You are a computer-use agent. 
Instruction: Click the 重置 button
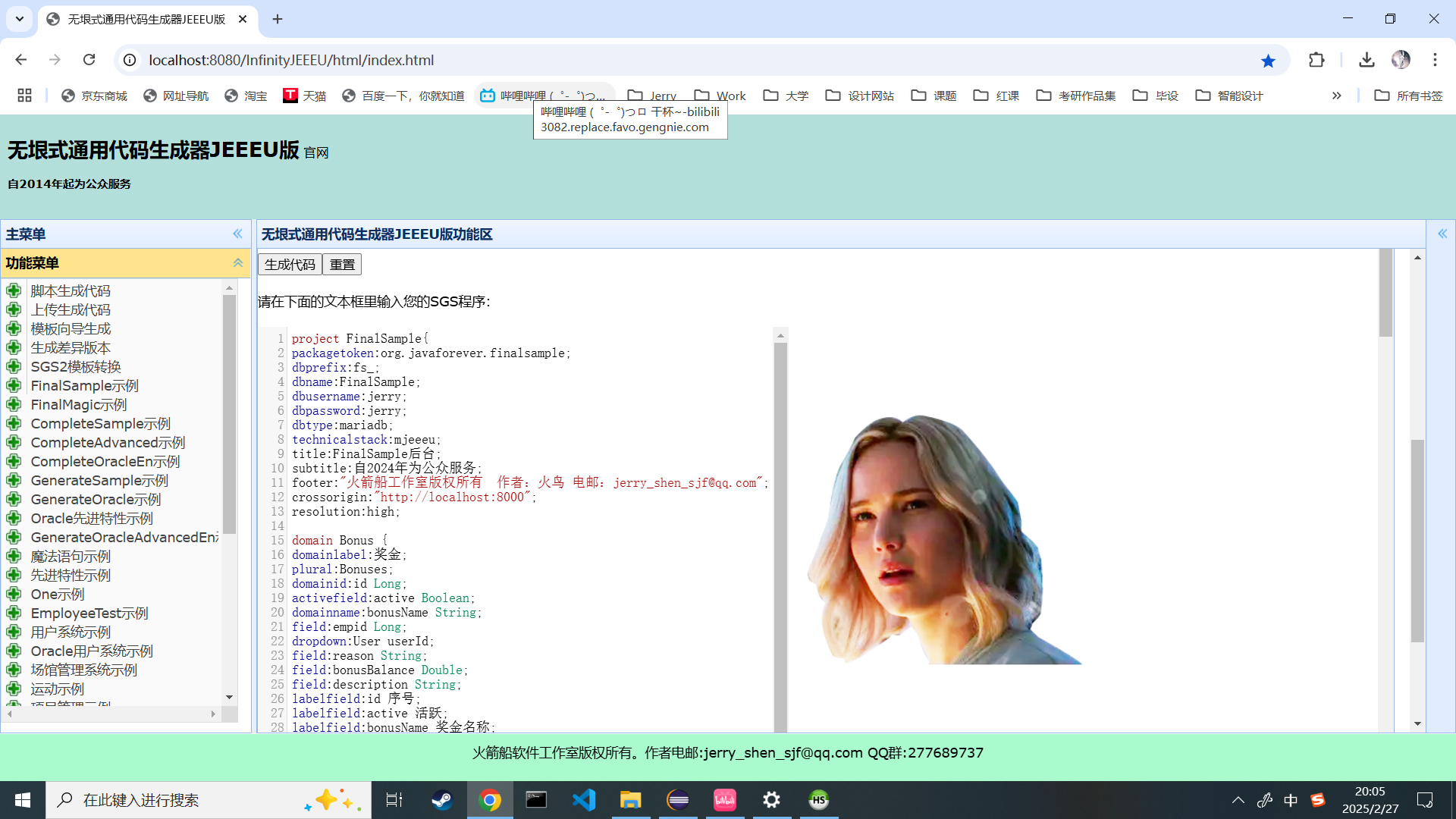[342, 265]
